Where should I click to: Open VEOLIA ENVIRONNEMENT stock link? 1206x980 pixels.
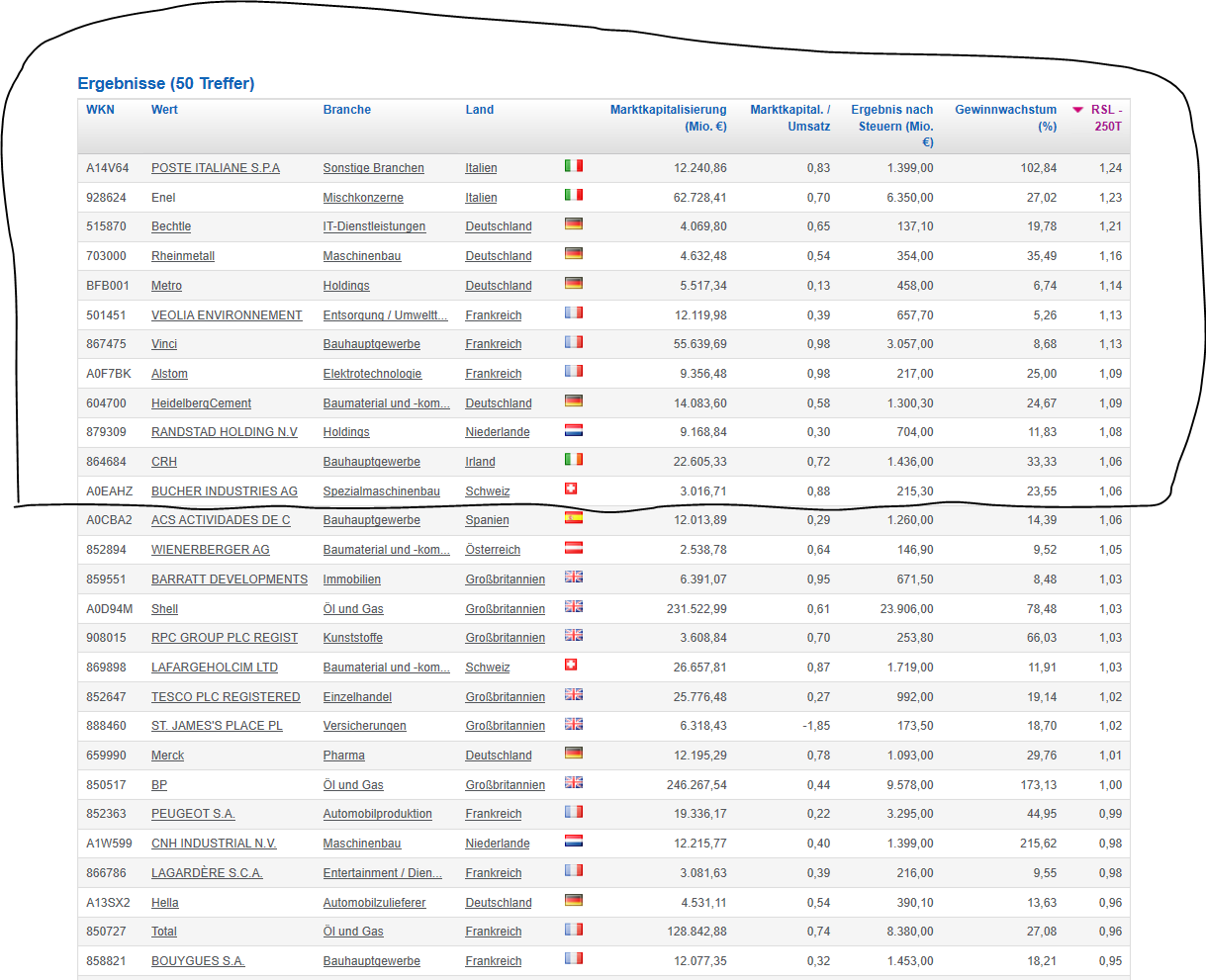(227, 315)
